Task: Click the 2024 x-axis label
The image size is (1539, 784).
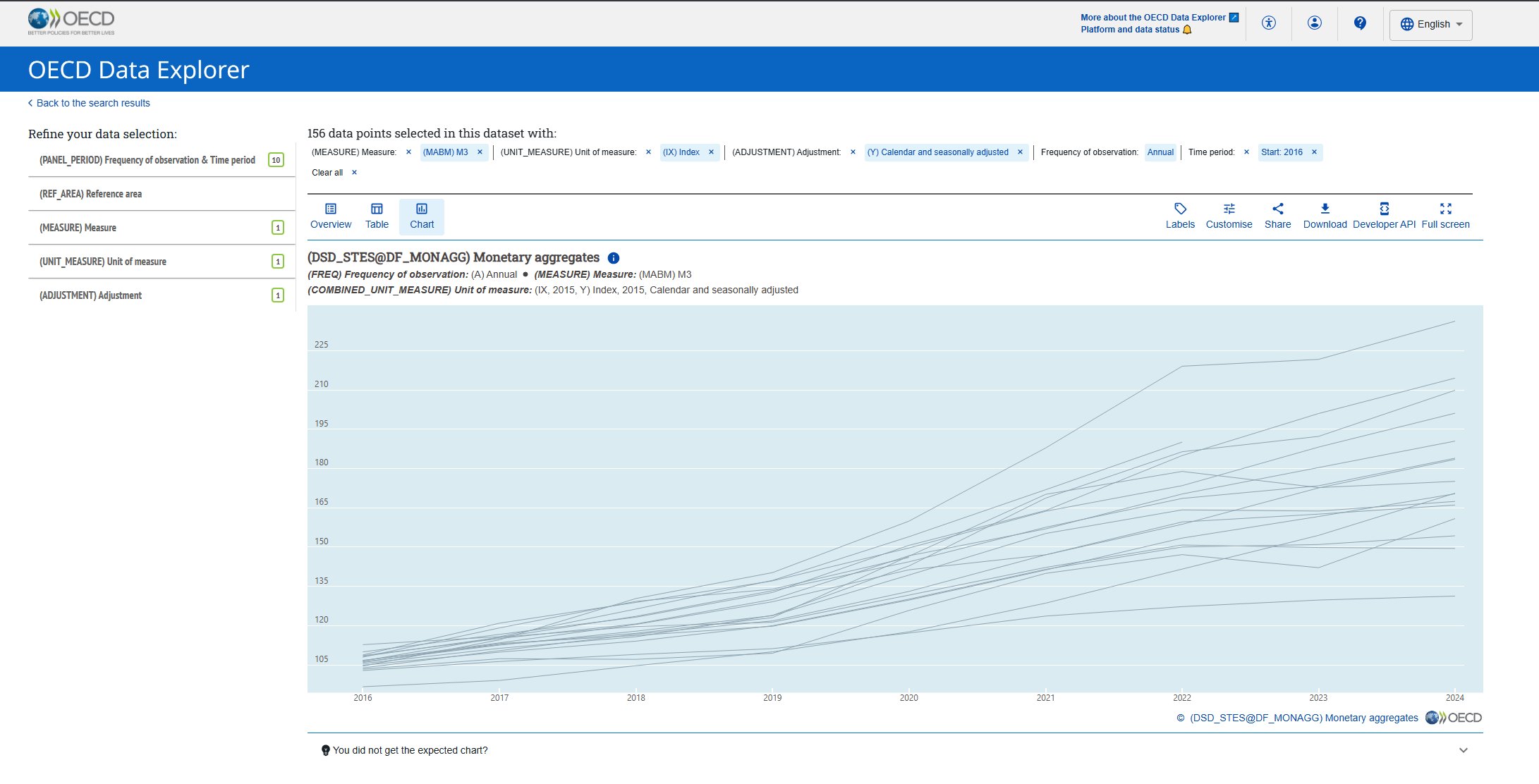Action: point(1454,698)
